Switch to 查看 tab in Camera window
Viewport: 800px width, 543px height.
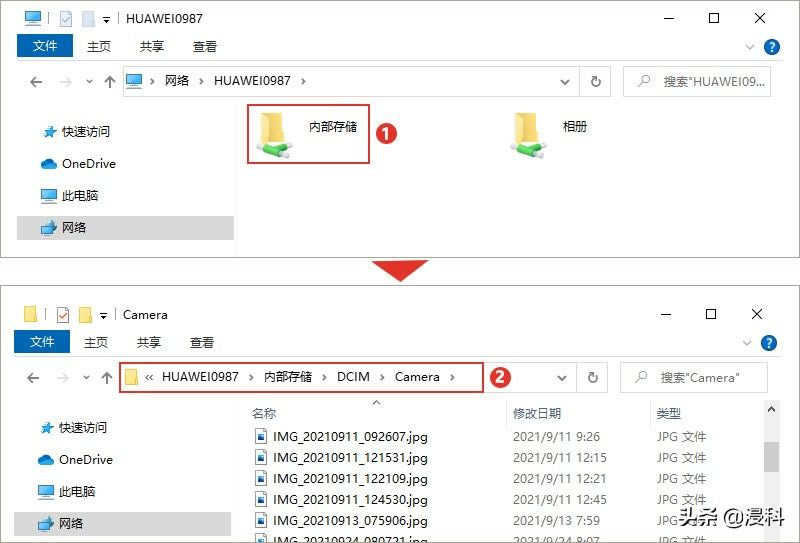click(x=202, y=342)
